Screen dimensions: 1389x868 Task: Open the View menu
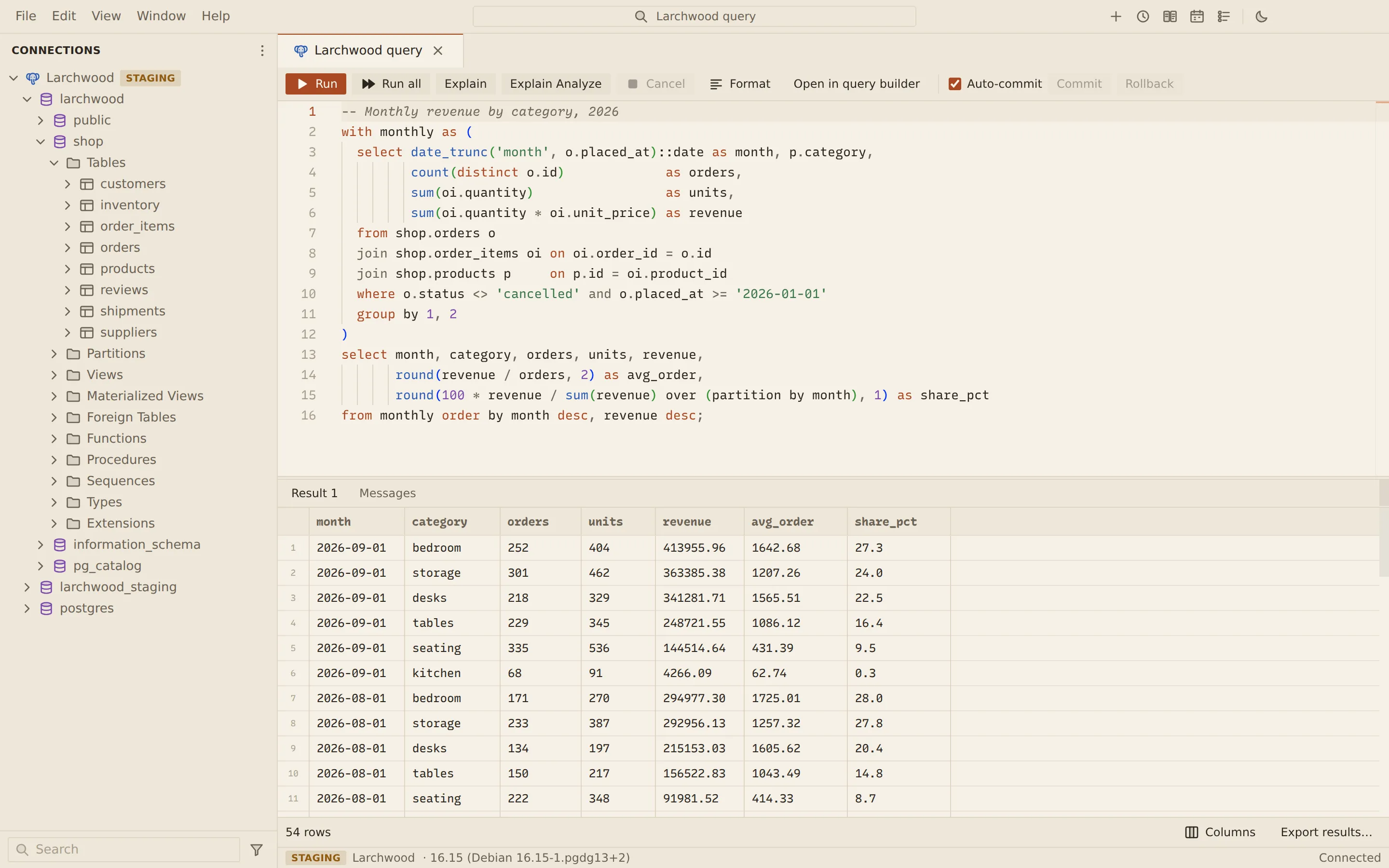[106, 16]
